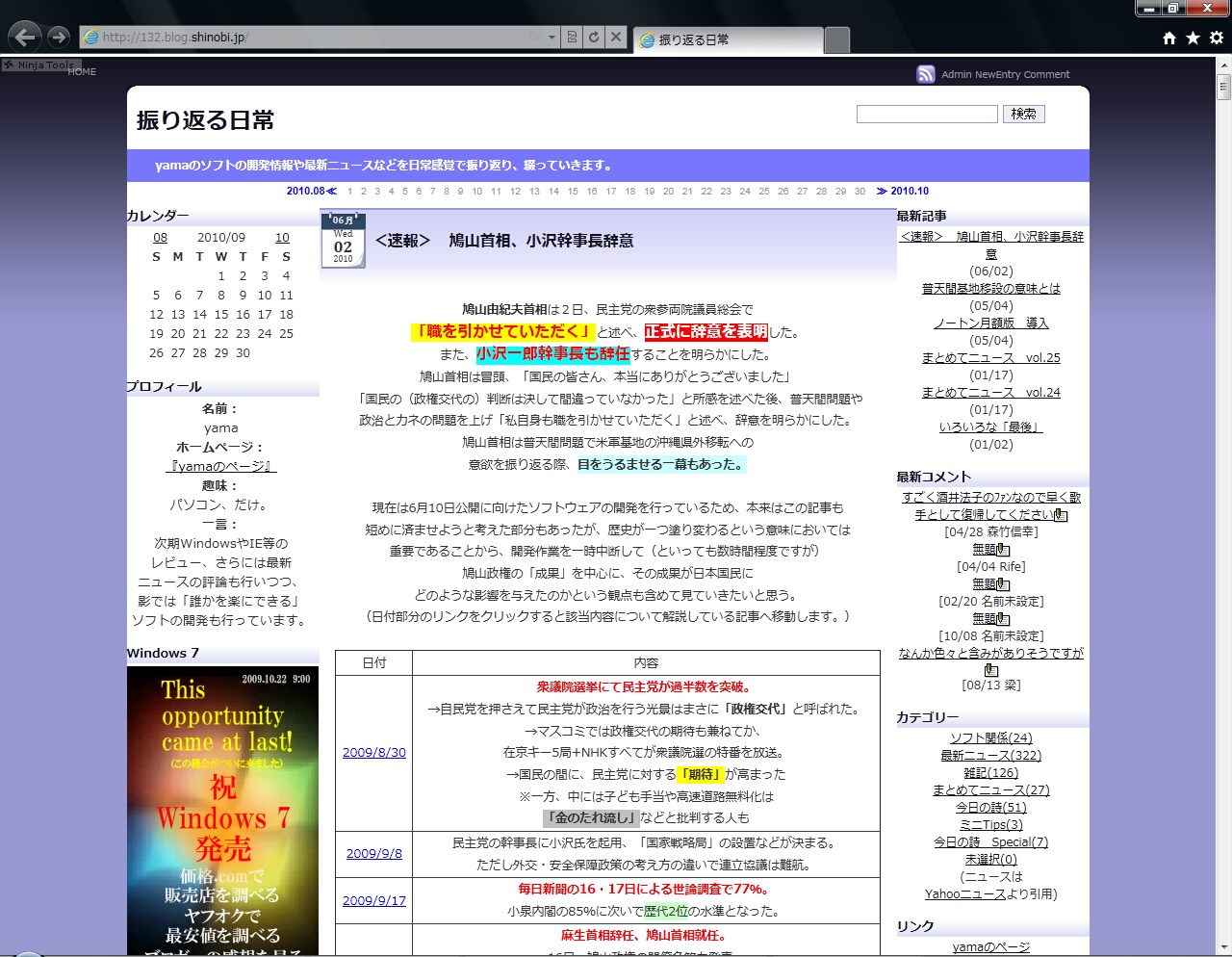
Task: Go back with the browser Back arrow
Action: coord(25,38)
